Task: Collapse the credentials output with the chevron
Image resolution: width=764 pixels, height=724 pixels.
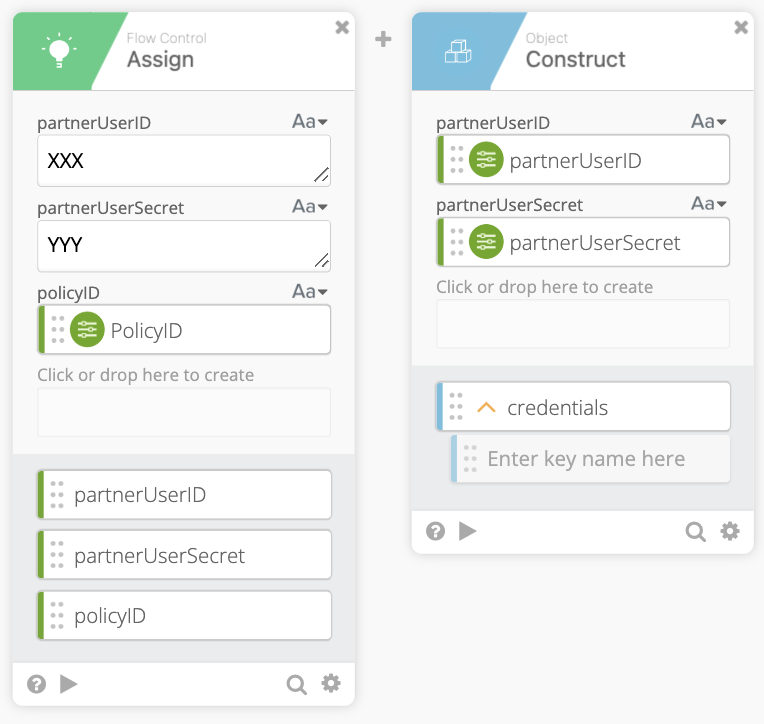Action: click(487, 408)
